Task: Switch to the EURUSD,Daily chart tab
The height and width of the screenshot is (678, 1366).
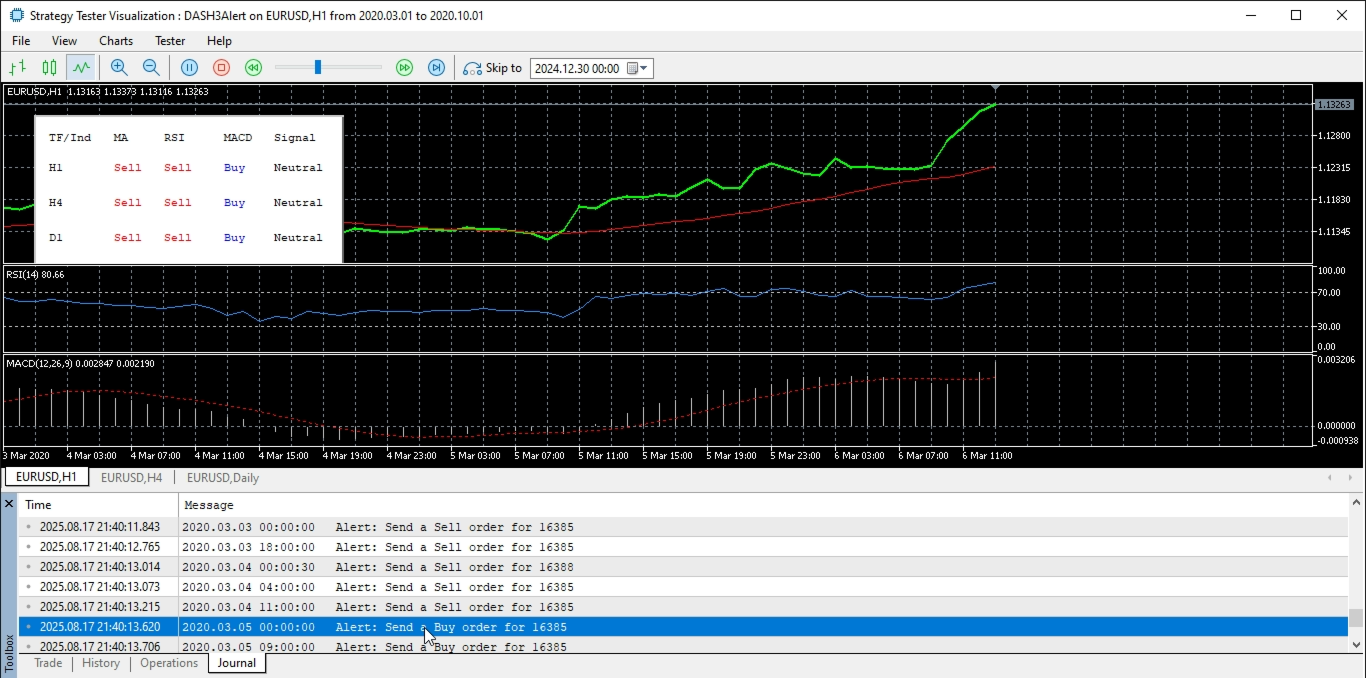Action: pyautogui.click(x=223, y=478)
